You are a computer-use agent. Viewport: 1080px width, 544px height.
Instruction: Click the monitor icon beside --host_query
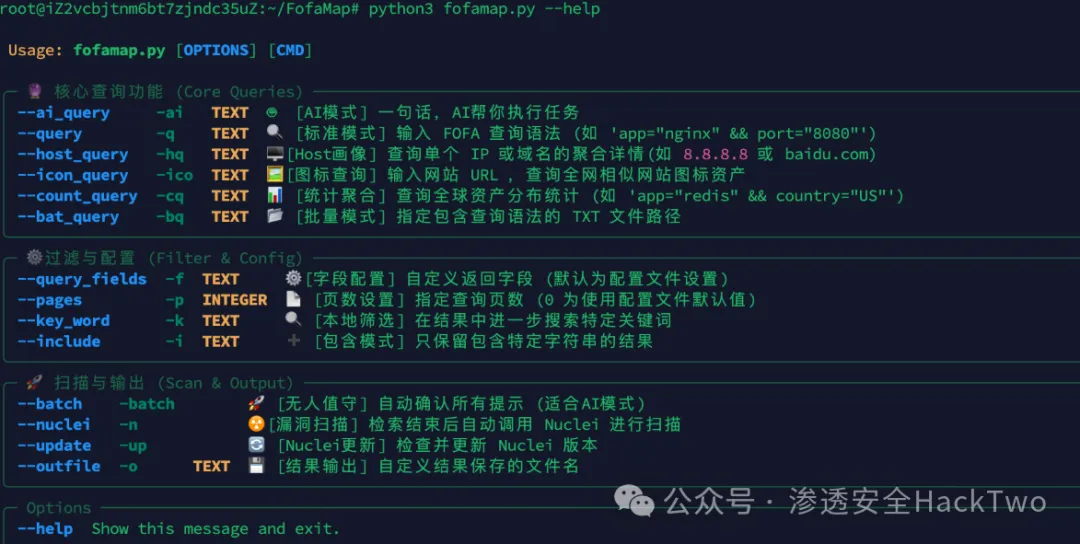coord(275,154)
